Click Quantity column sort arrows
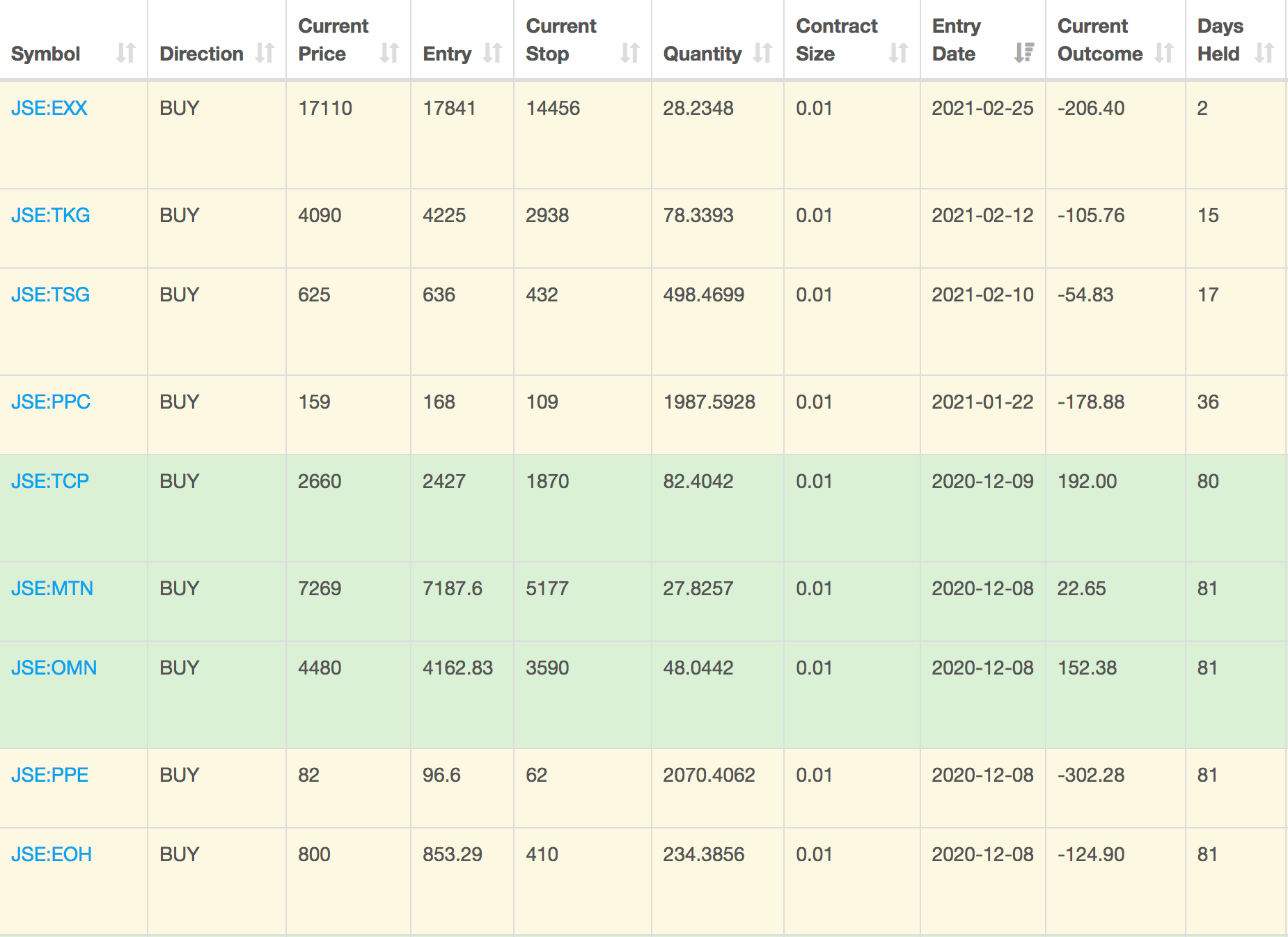The image size is (1288, 937). [762, 53]
